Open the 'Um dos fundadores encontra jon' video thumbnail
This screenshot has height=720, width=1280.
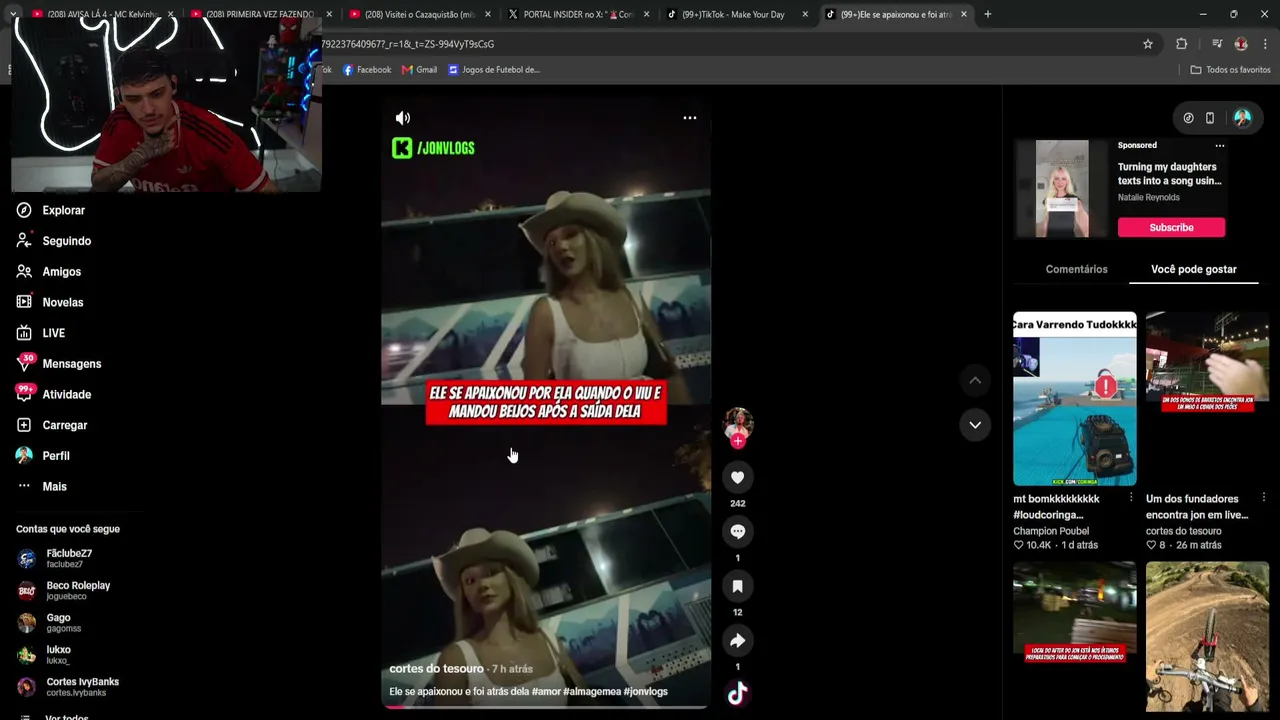click(1207, 399)
